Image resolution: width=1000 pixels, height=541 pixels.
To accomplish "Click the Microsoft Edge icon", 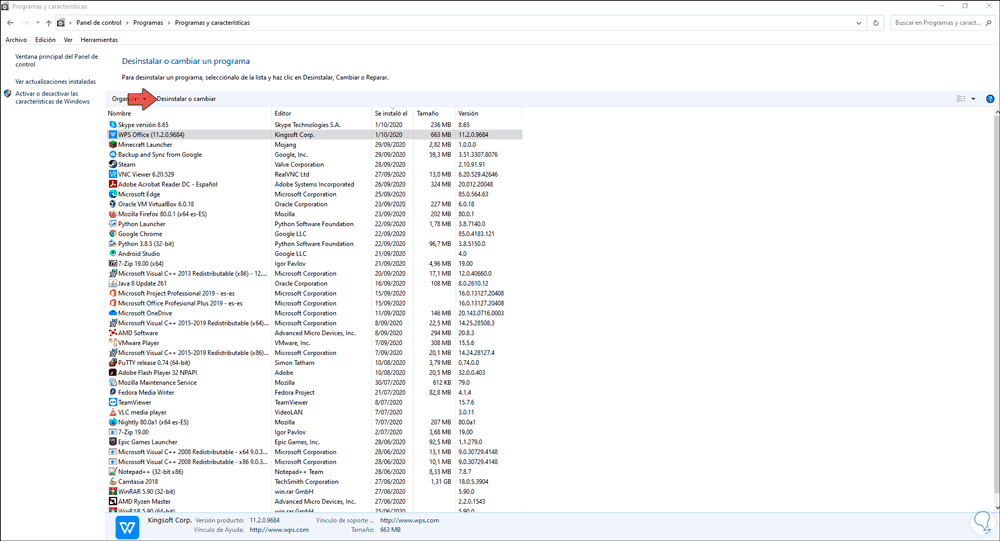I will pyautogui.click(x=113, y=194).
